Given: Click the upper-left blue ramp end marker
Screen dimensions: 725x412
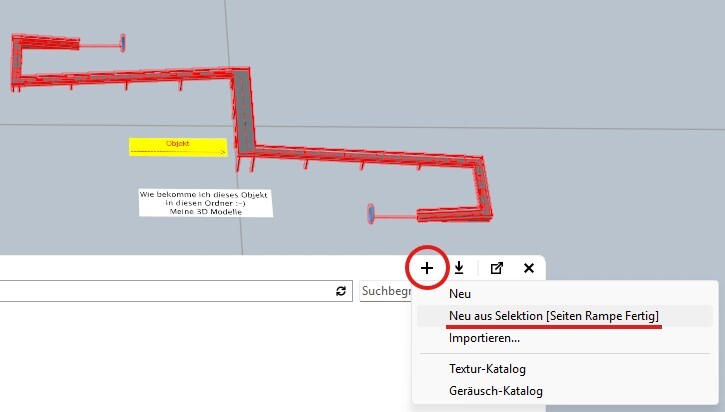Looking at the screenshot, I should click(x=123, y=43).
